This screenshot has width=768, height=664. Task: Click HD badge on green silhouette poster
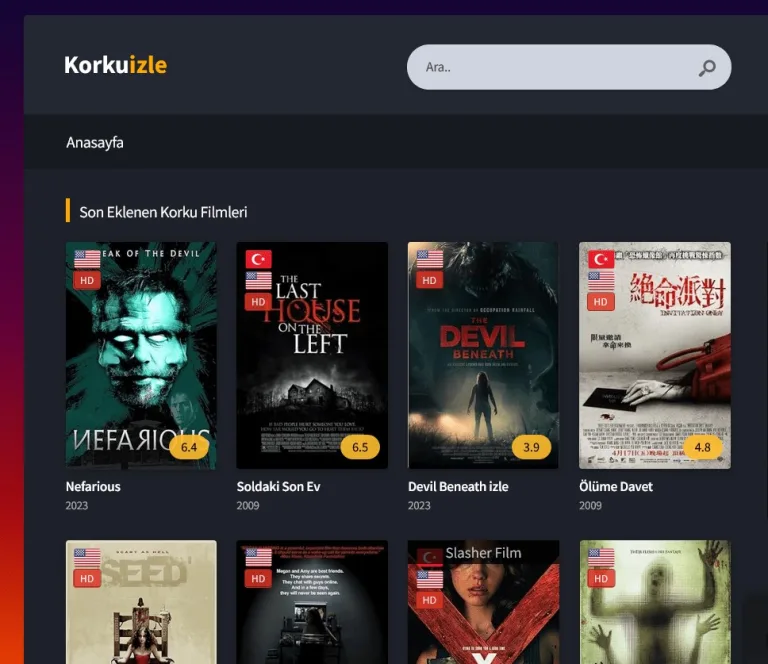pyautogui.click(x=601, y=579)
